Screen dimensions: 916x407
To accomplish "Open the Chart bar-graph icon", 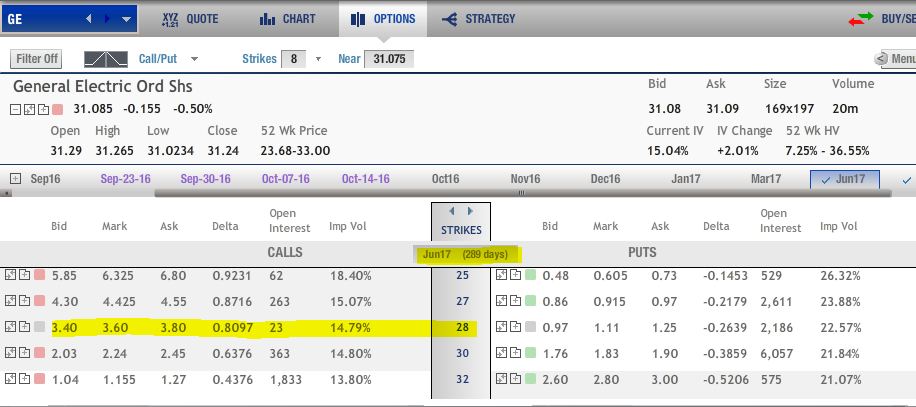I will (267, 18).
